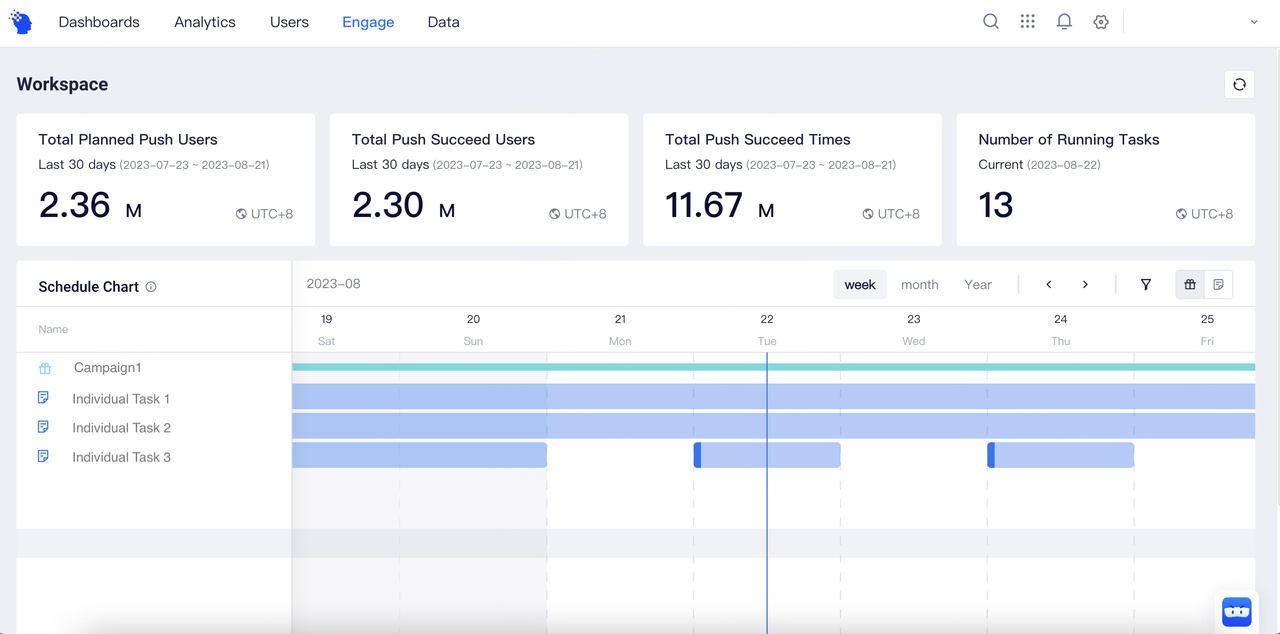The width and height of the screenshot is (1280, 634).
Task: Expand the account dropdown chevron
Action: tap(1254, 21)
